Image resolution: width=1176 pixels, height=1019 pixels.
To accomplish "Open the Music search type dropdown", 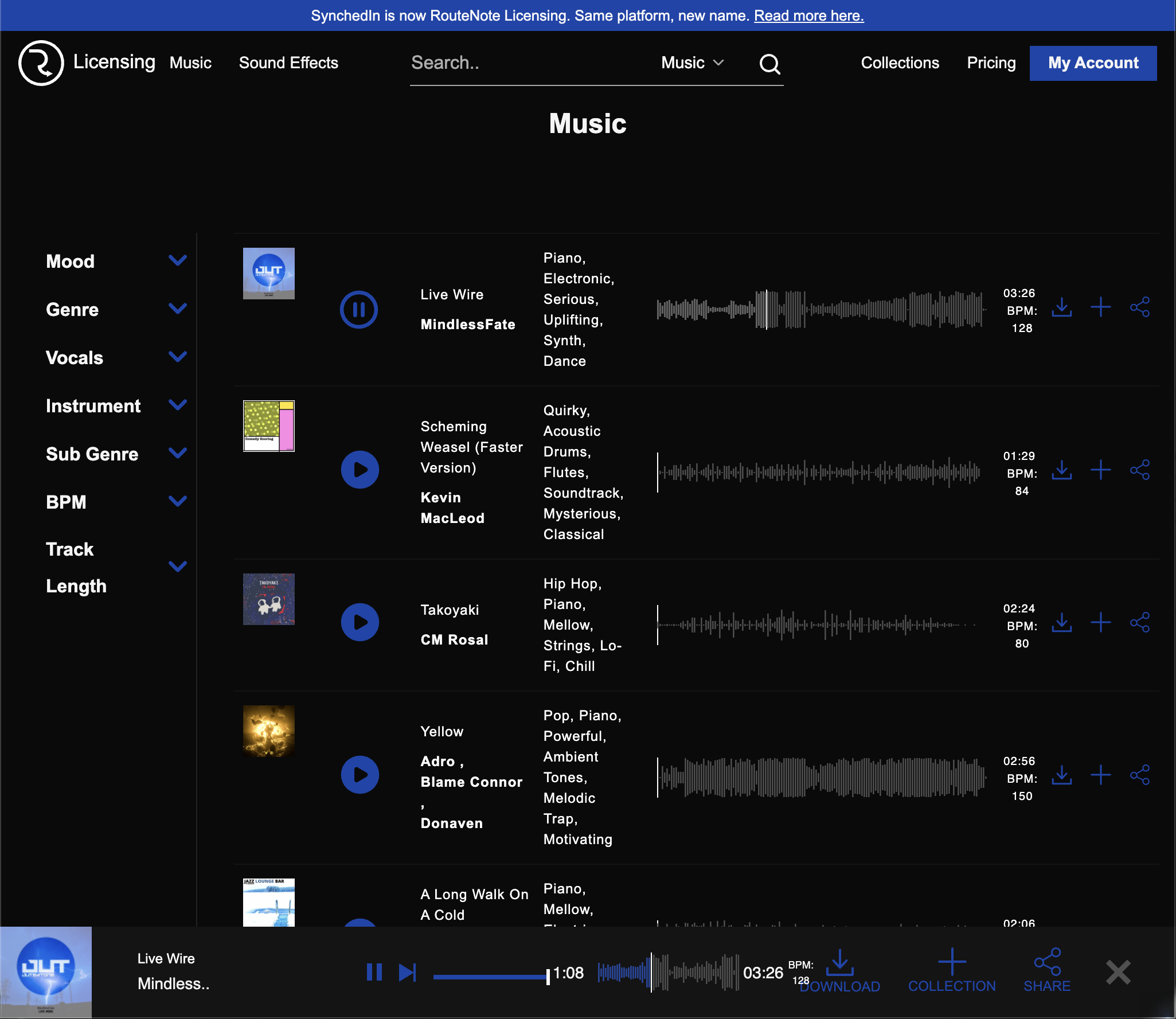I will point(692,63).
